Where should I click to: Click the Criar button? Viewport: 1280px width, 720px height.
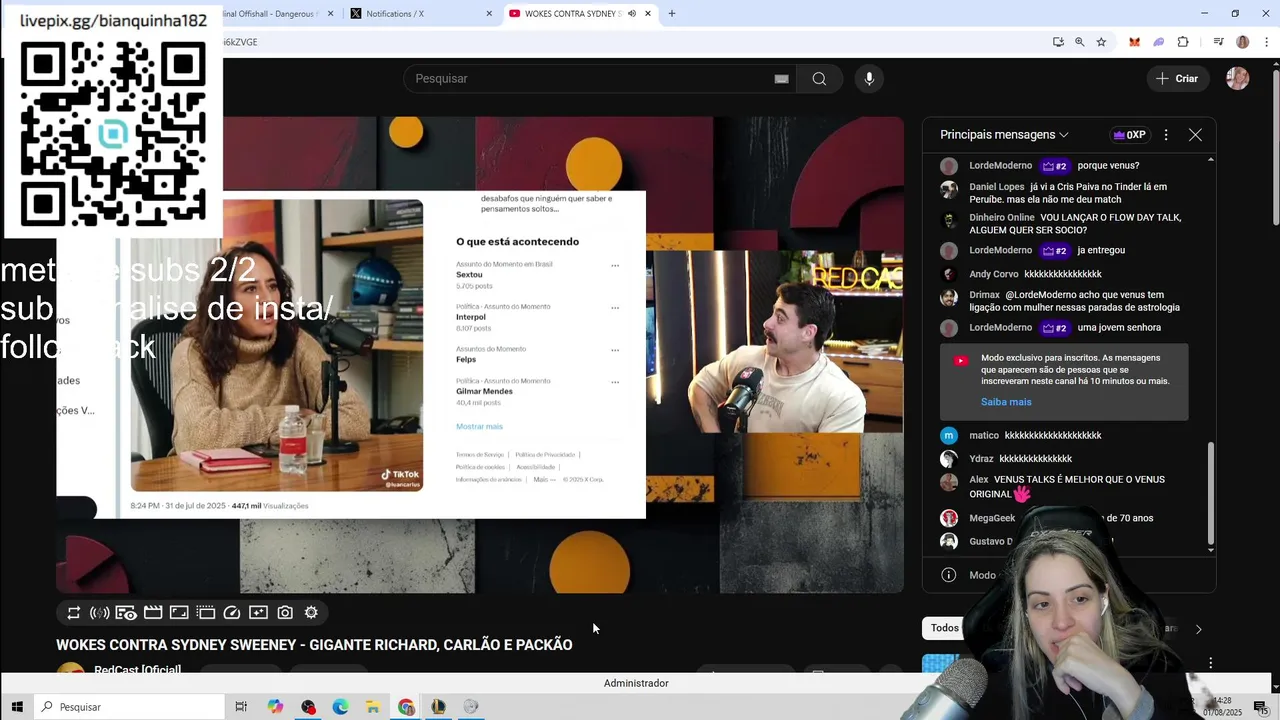pyautogui.click(x=1177, y=79)
